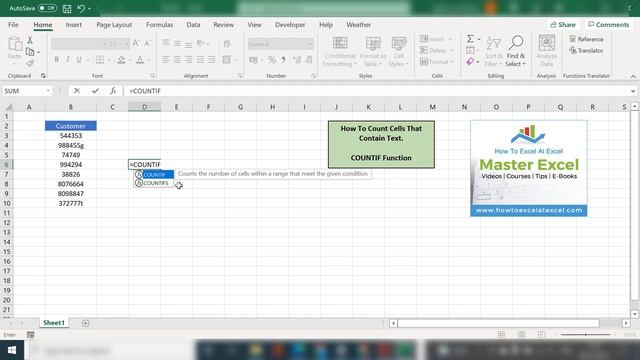Open Conditional Formatting menu

[x=340, y=52]
